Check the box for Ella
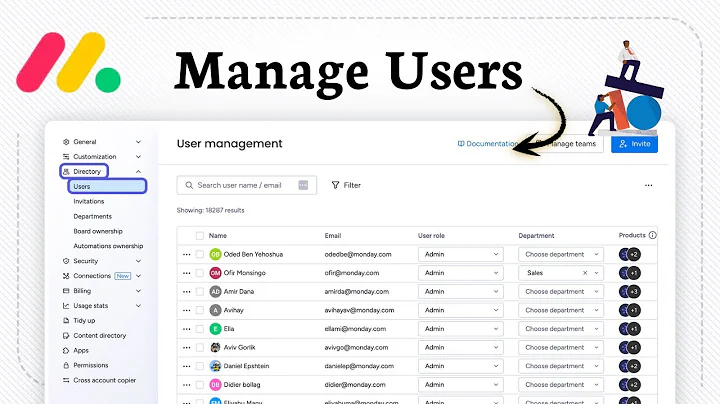The image size is (720, 404). pyautogui.click(x=200, y=329)
